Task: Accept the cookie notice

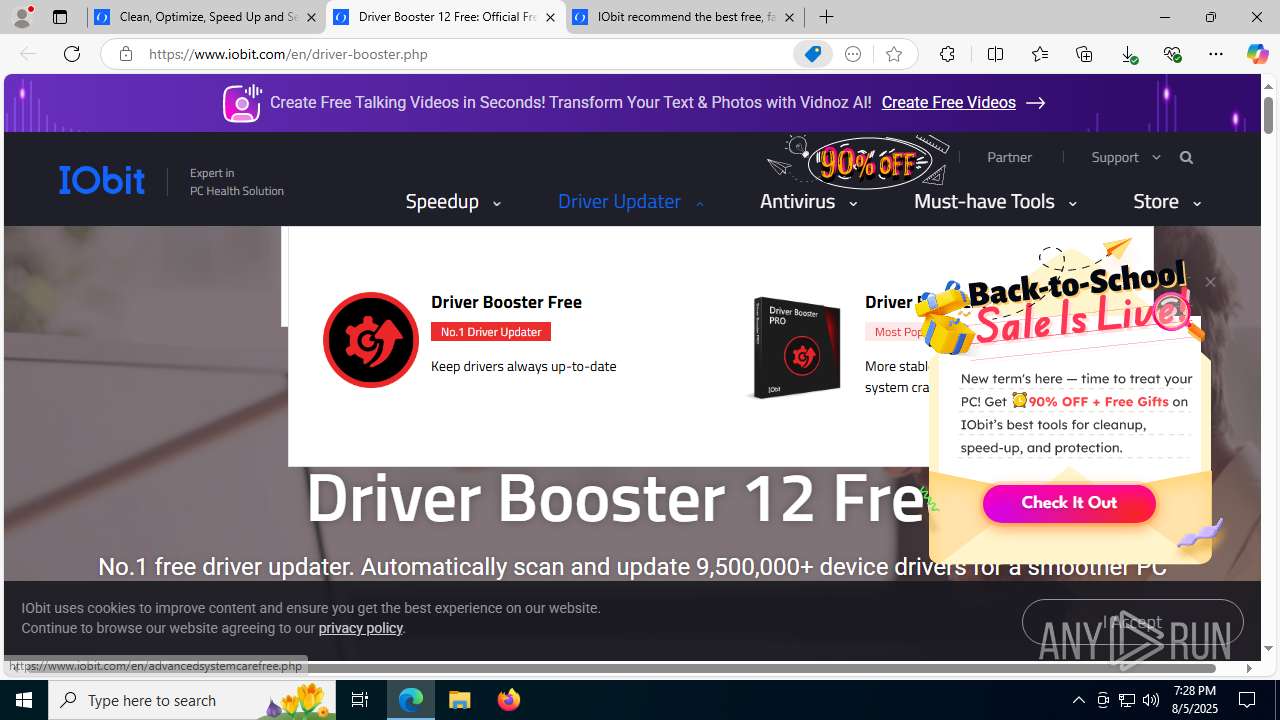Action: (x=1132, y=622)
